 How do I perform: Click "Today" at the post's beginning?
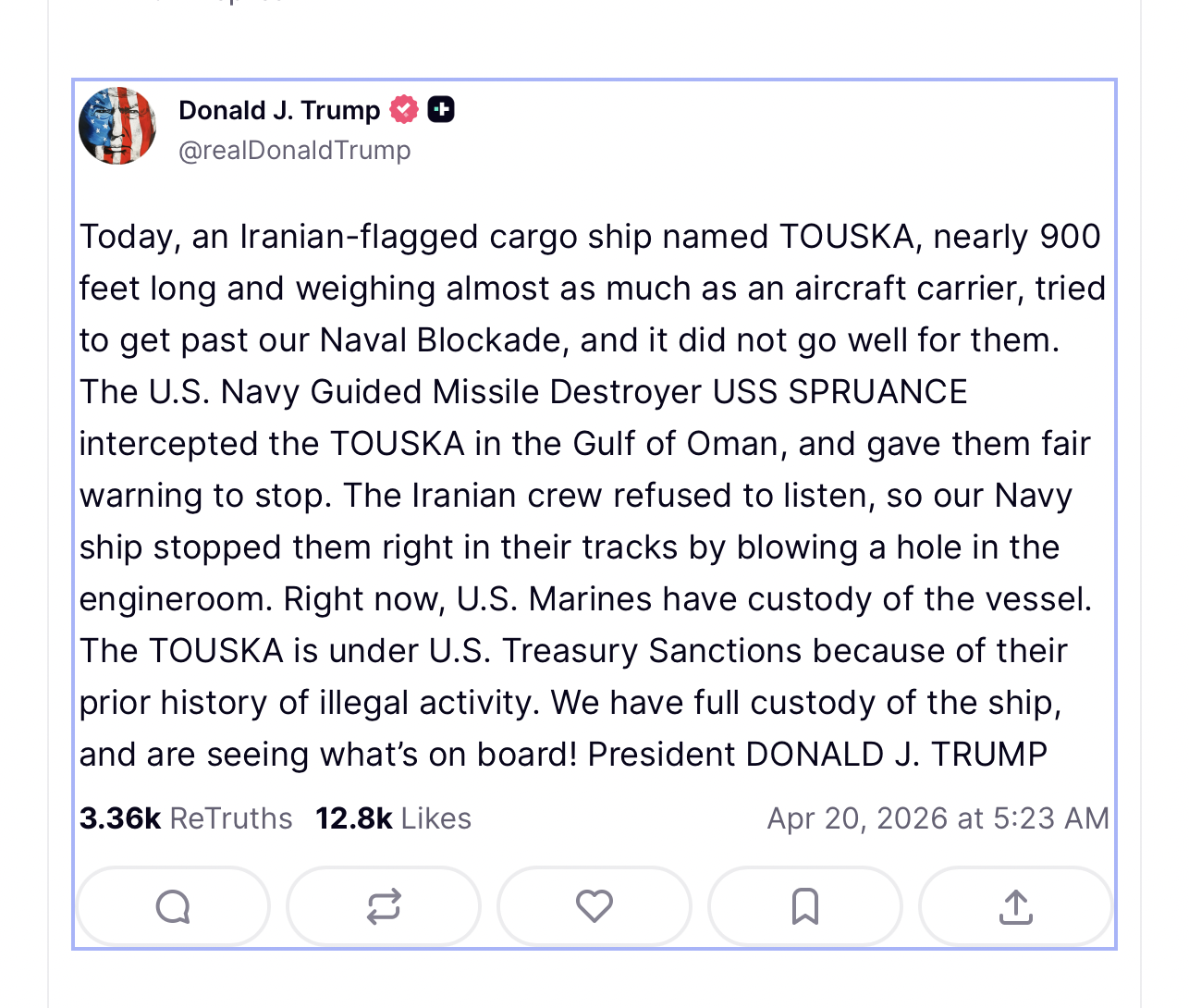[x=126, y=237]
